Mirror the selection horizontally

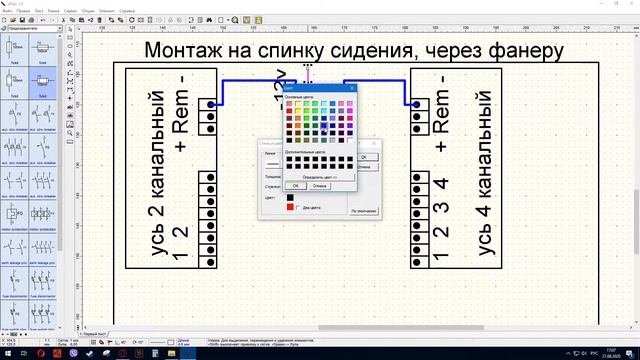141,20
